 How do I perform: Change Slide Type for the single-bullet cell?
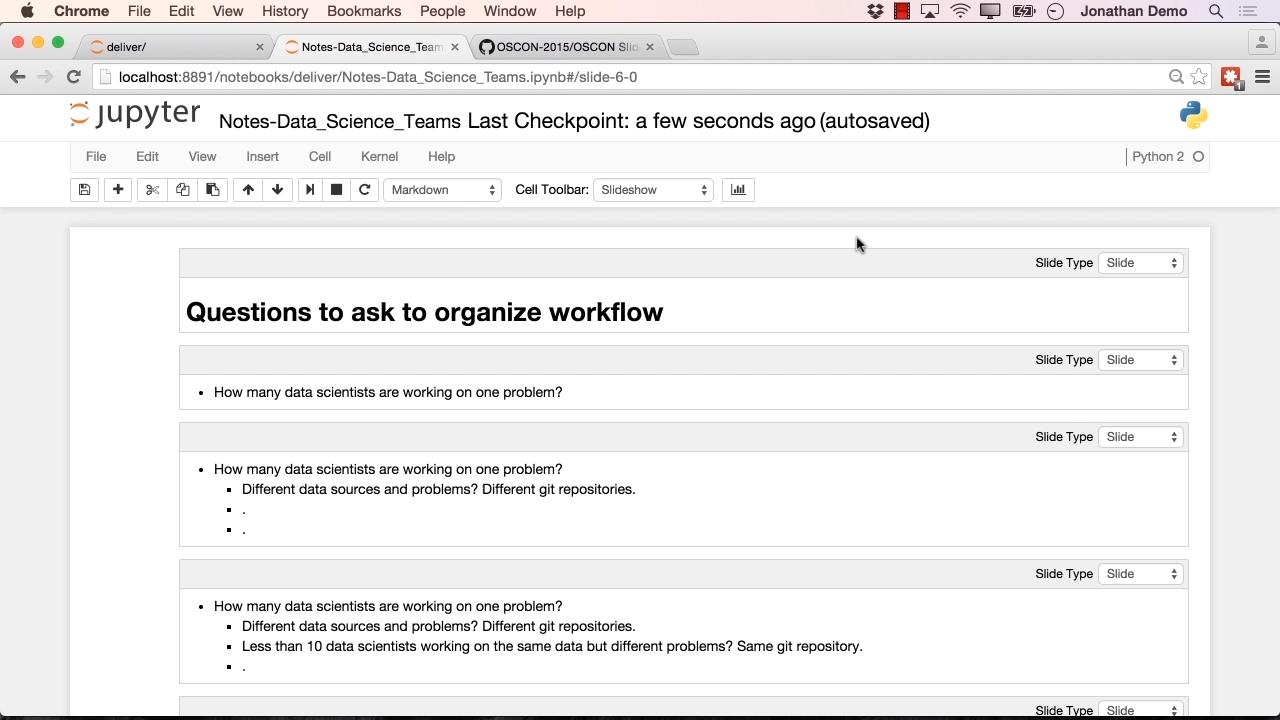point(1141,360)
